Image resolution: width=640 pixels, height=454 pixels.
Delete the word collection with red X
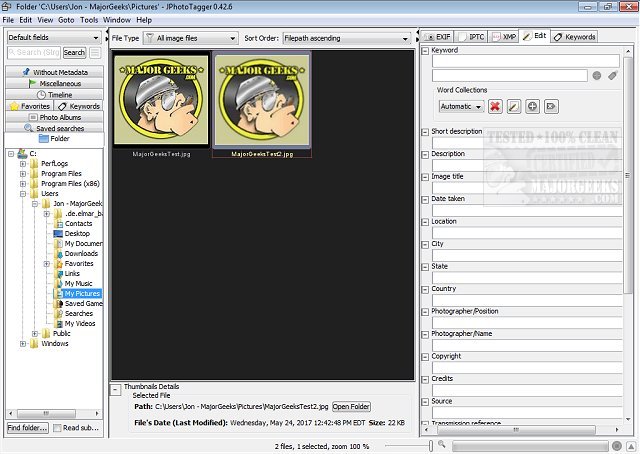495,106
